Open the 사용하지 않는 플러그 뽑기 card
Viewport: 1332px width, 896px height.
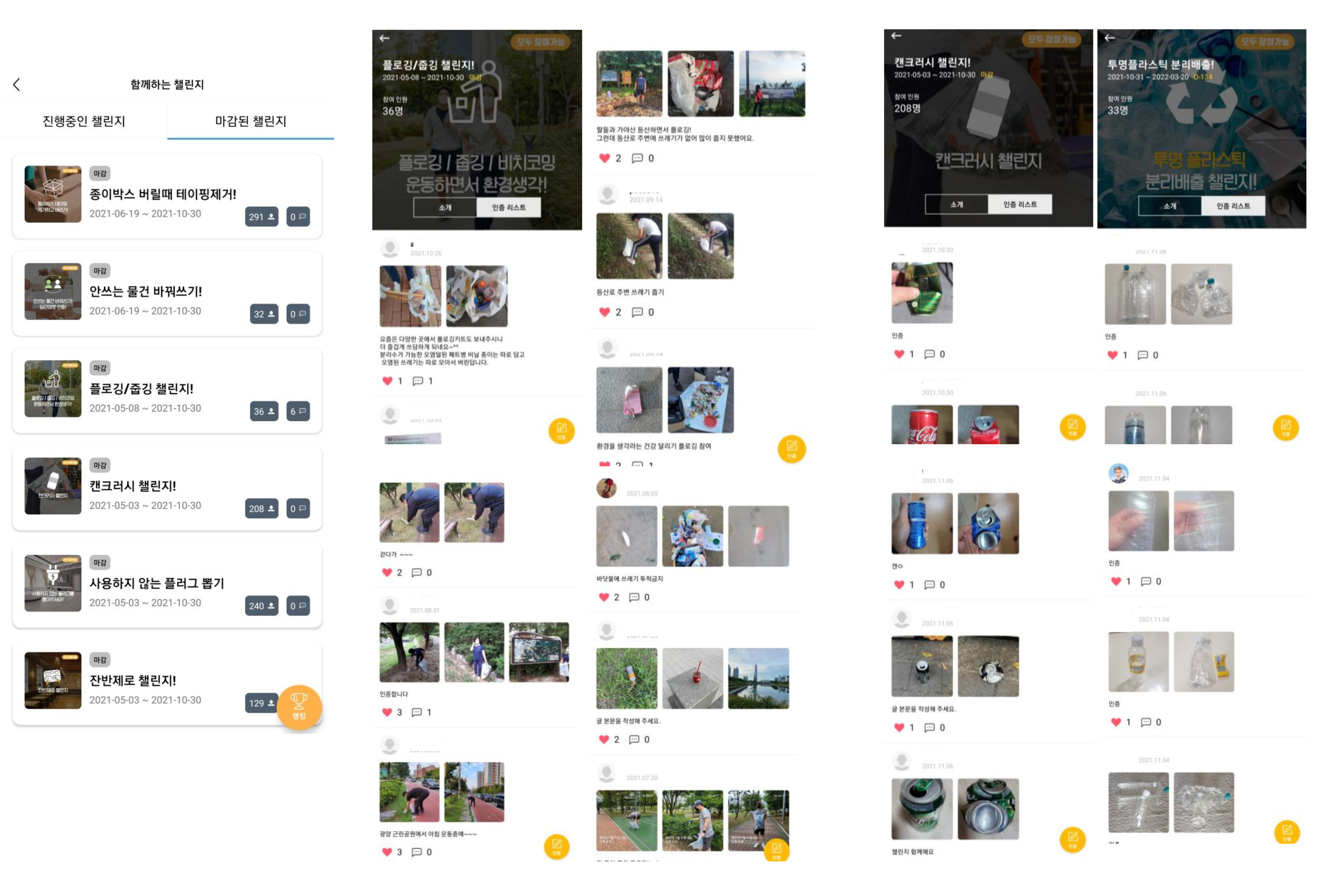(x=167, y=585)
